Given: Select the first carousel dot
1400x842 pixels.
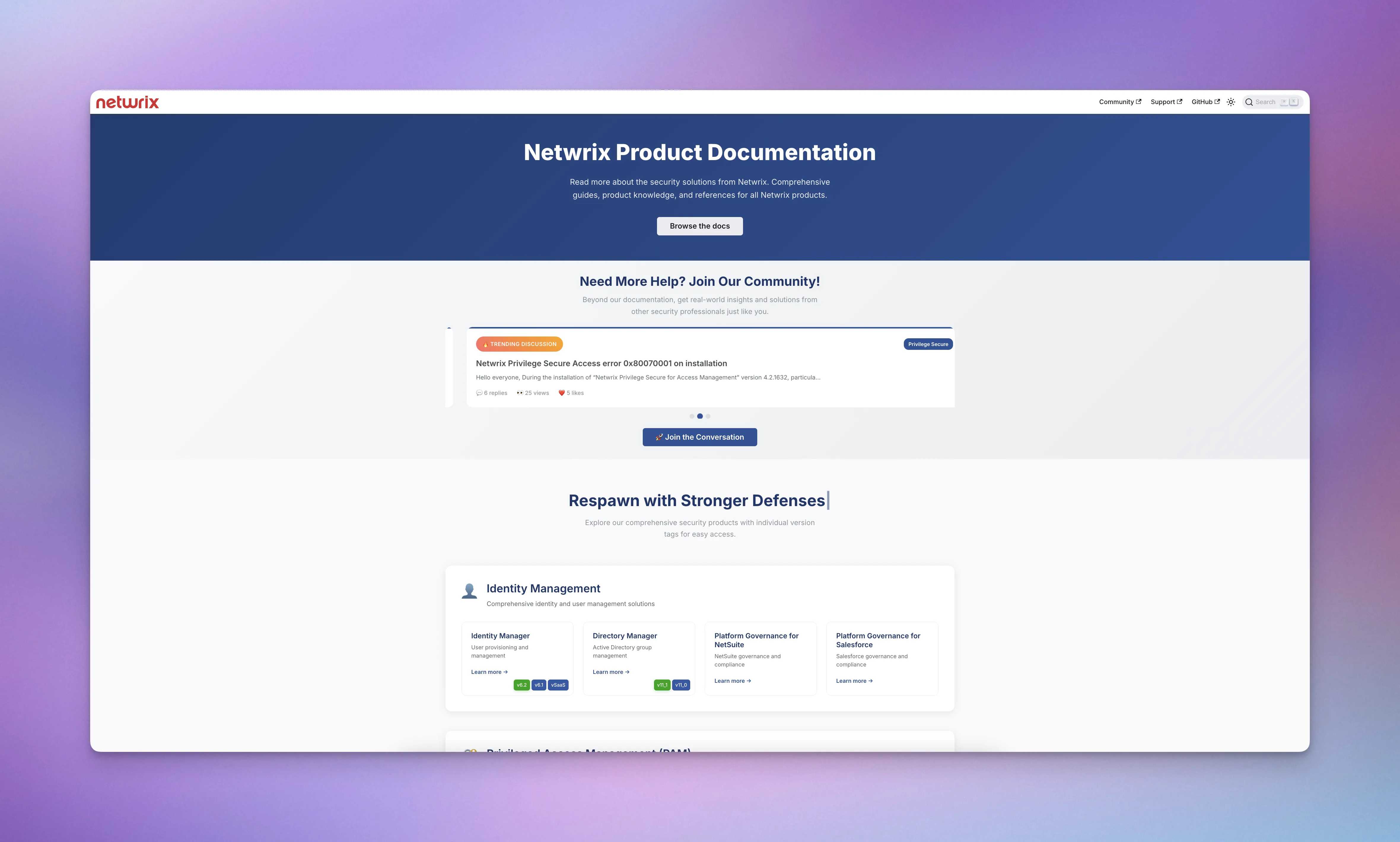Looking at the screenshot, I should click(691, 416).
